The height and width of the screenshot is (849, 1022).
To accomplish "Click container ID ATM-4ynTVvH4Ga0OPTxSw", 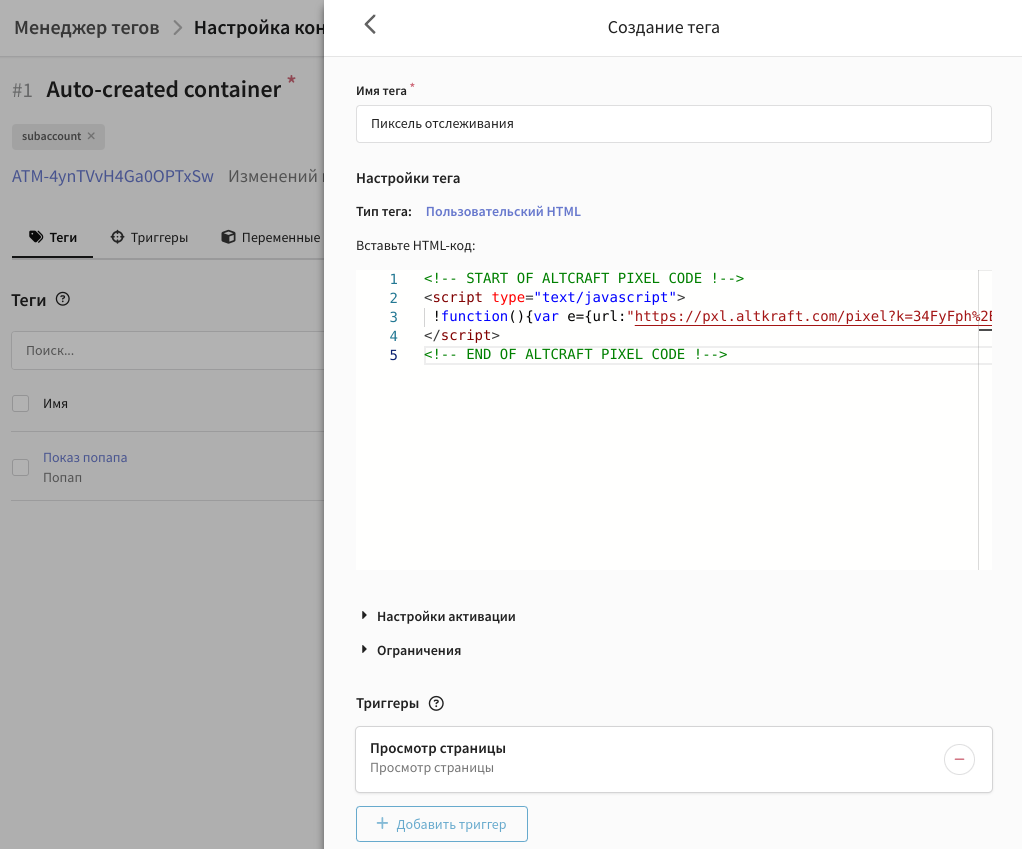I will click(113, 176).
